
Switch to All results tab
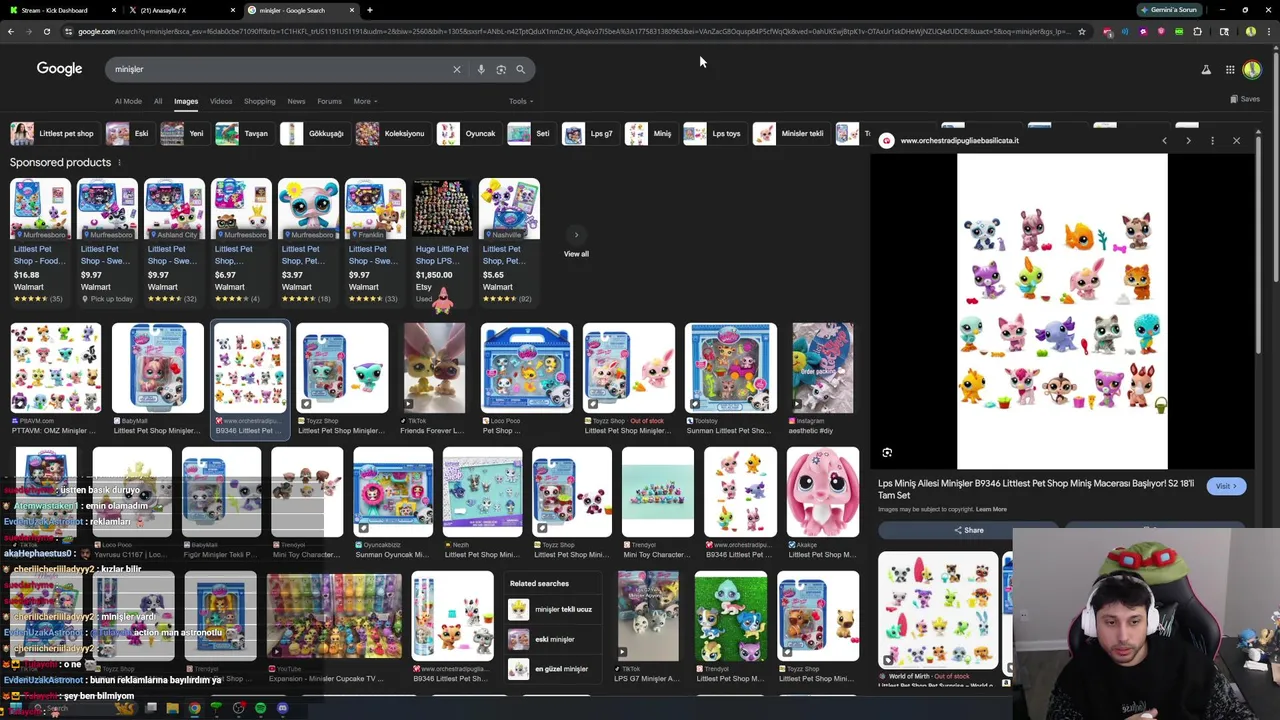tap(158, 101)
